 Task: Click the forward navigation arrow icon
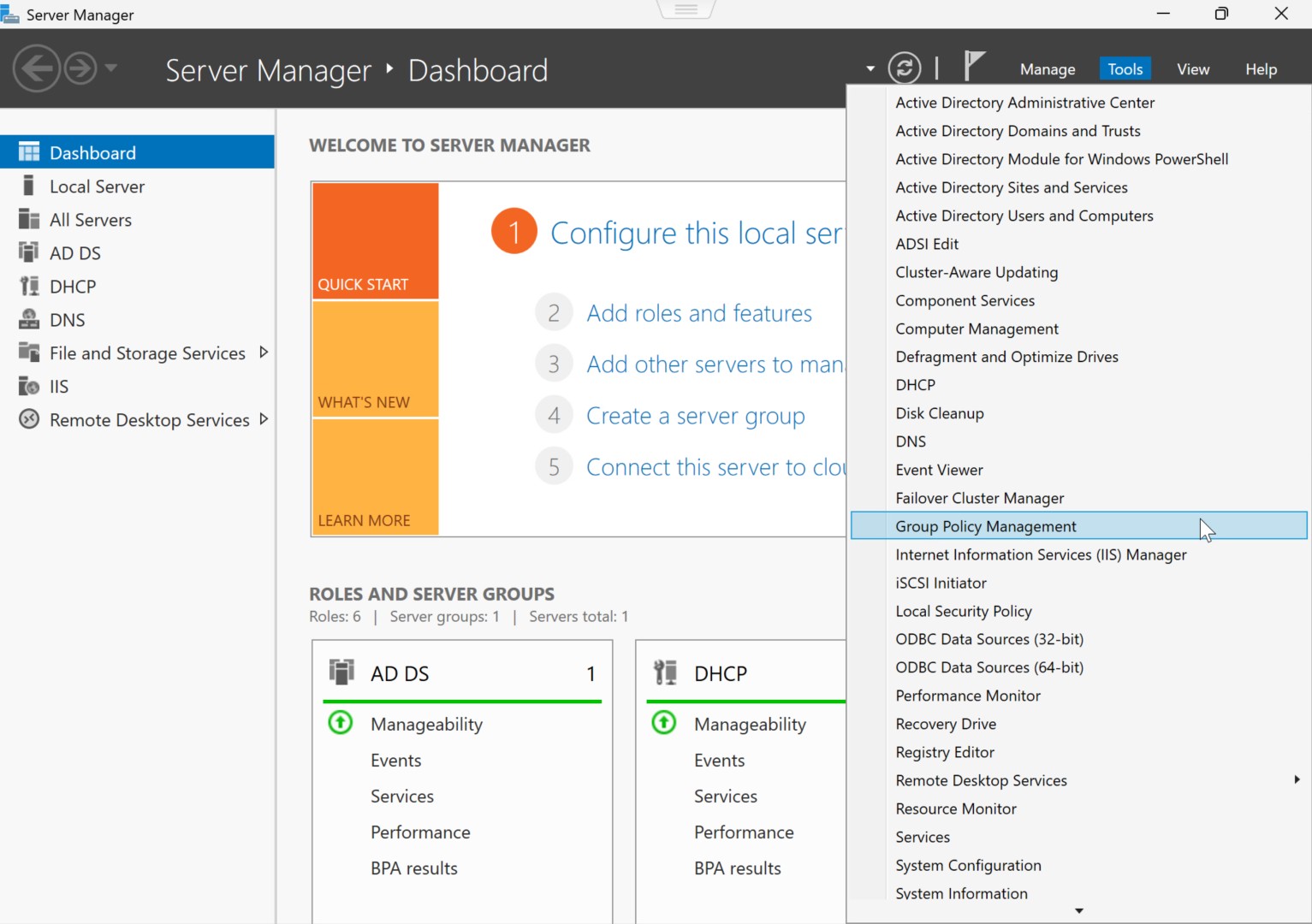click(80, 68)
